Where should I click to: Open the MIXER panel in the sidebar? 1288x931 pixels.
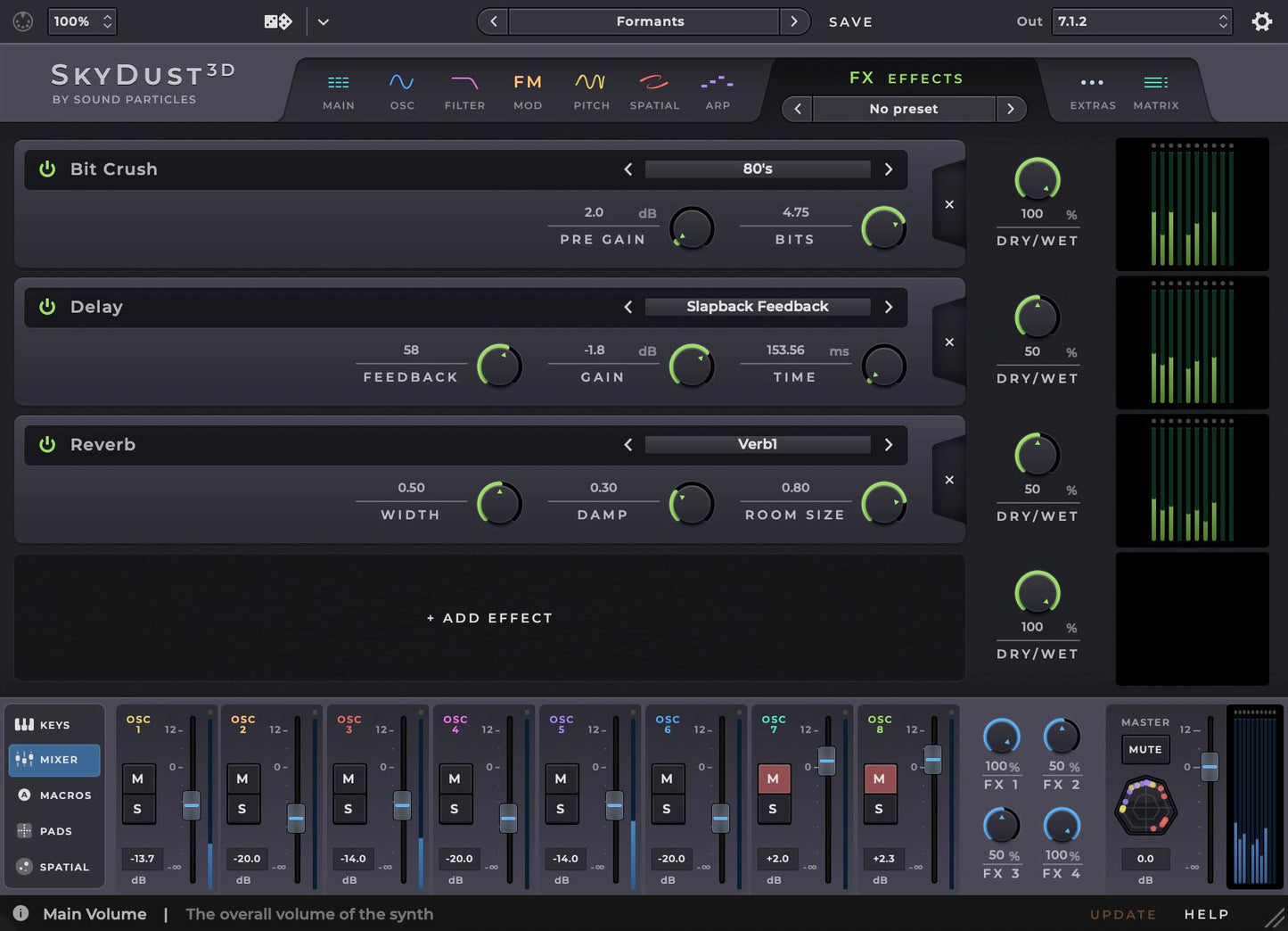(x=53, y=760)
